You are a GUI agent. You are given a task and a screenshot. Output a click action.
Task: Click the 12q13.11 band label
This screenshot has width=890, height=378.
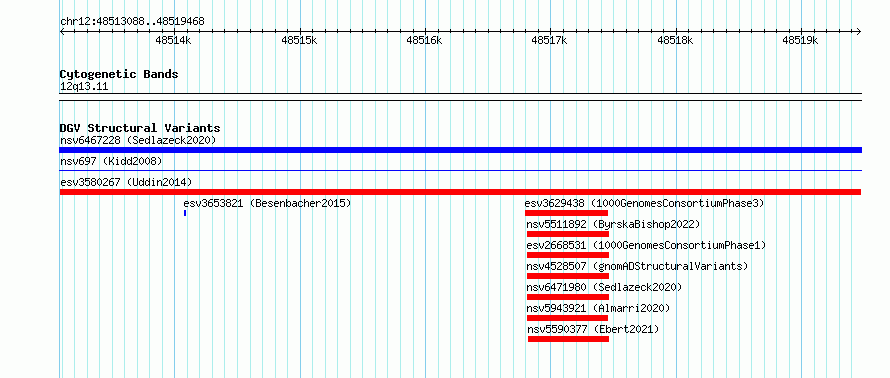point(83,87)
